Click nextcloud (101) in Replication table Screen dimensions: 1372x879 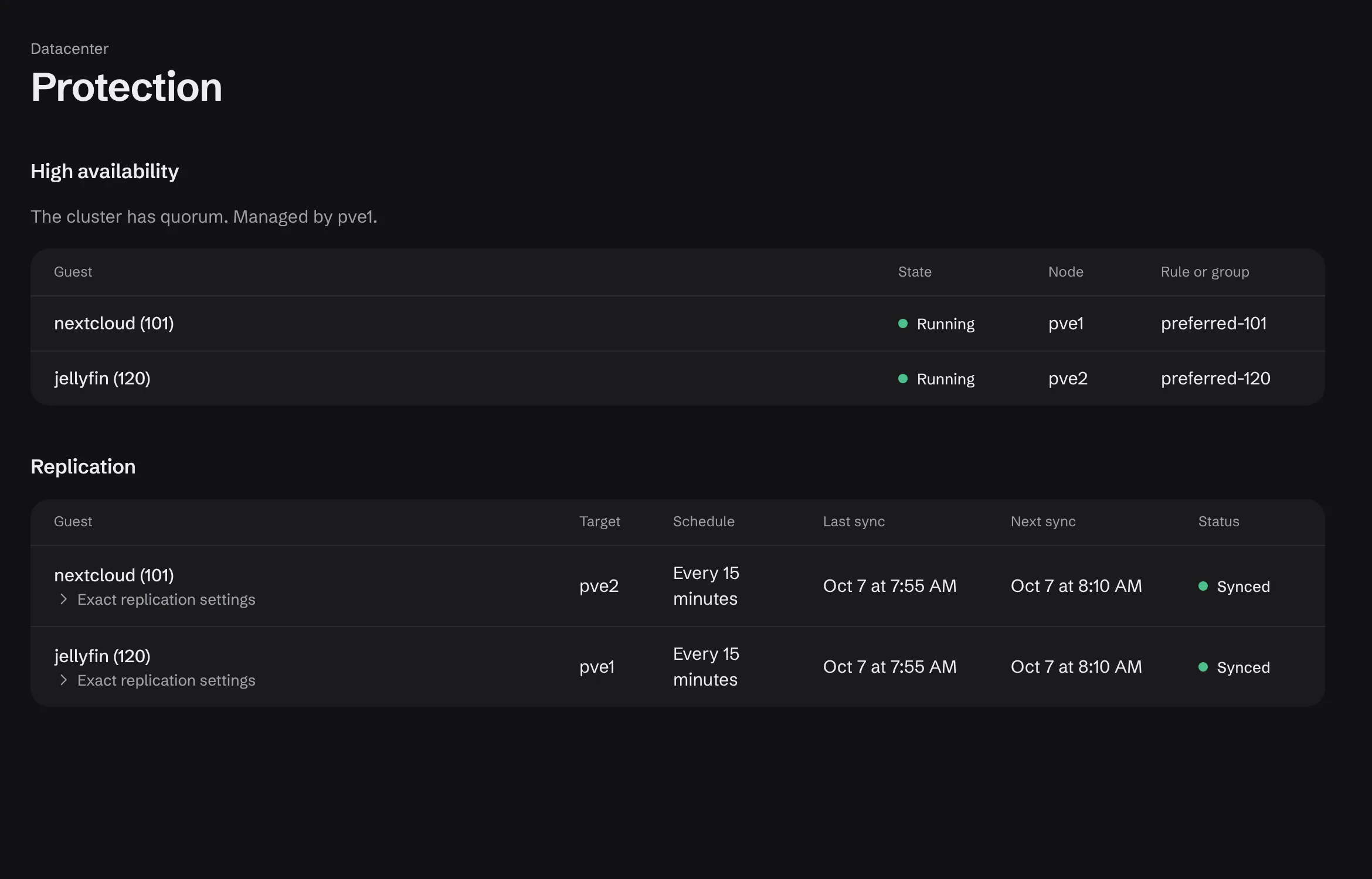click(x=114, y=575)
